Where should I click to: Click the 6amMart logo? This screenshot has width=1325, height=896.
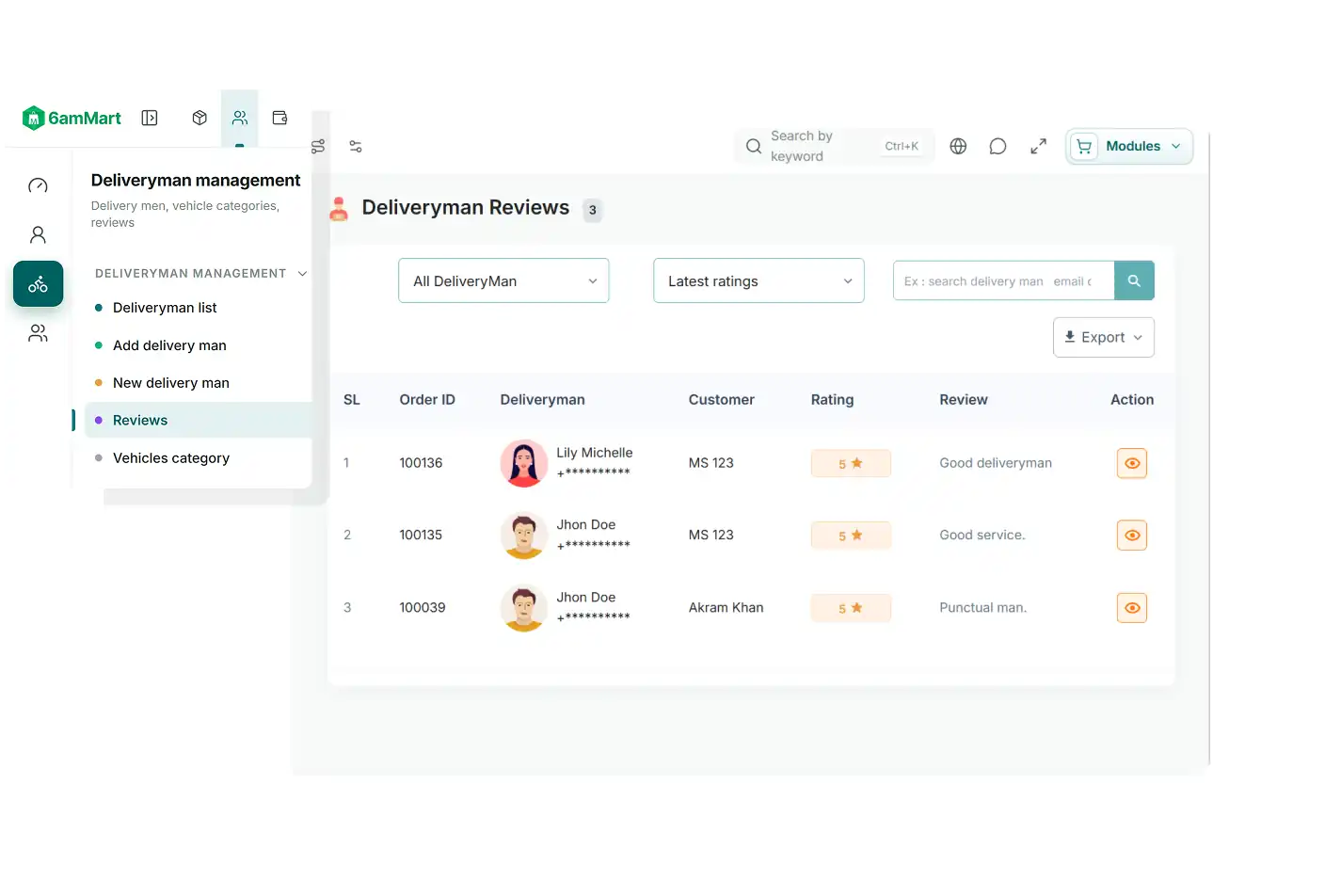click(x=72, y=118)
